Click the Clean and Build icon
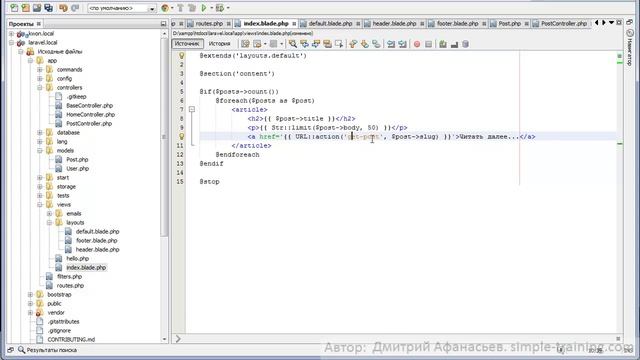Viewport: 640px width, 360px height. click(192, 8)
